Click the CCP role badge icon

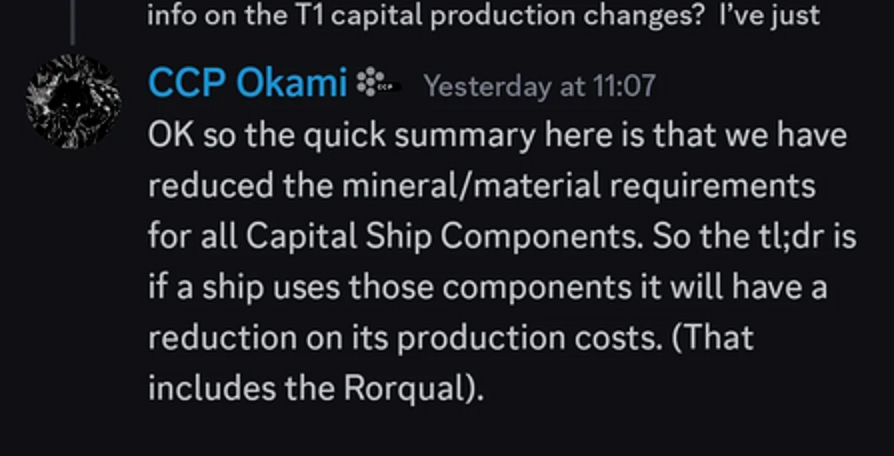tap(378, 83)
